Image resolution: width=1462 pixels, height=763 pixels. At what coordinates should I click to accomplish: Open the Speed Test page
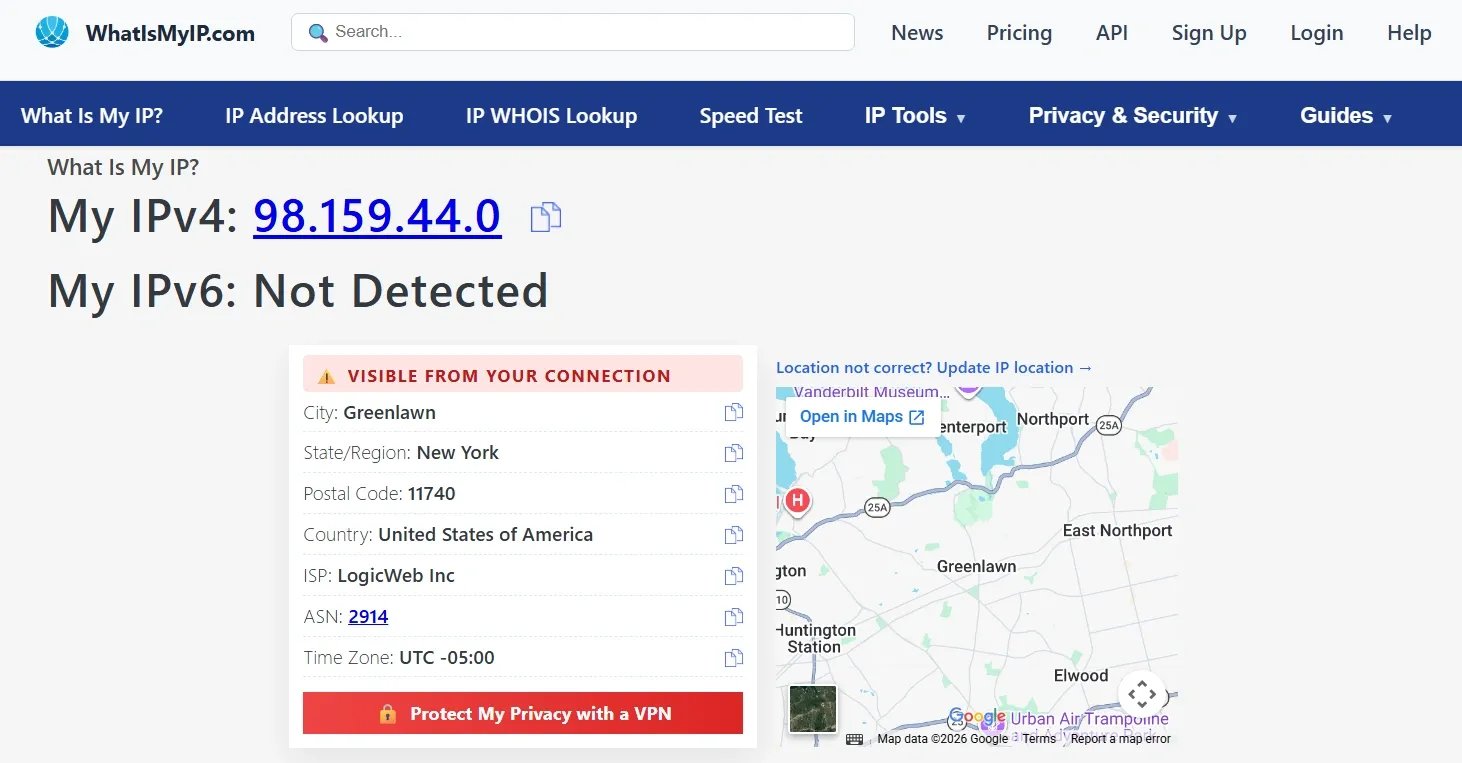751,116
